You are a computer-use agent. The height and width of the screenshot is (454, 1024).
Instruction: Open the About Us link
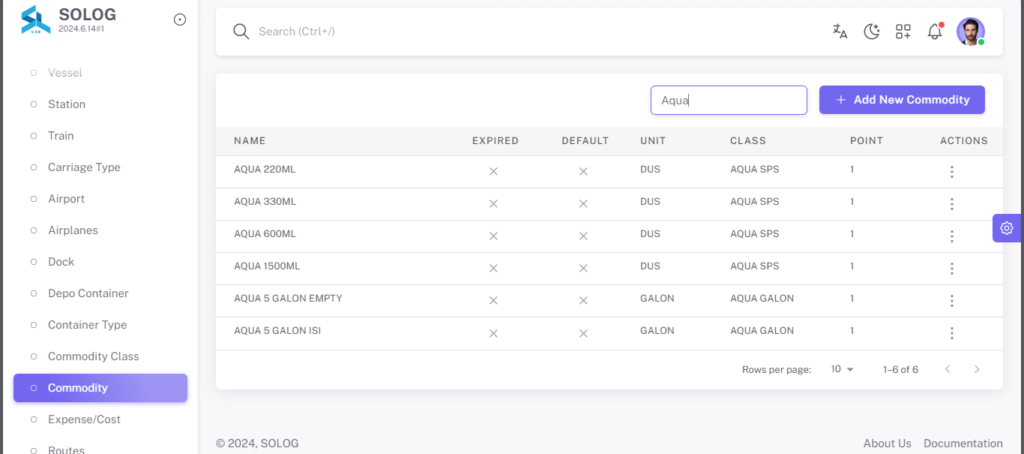(887, 443)
